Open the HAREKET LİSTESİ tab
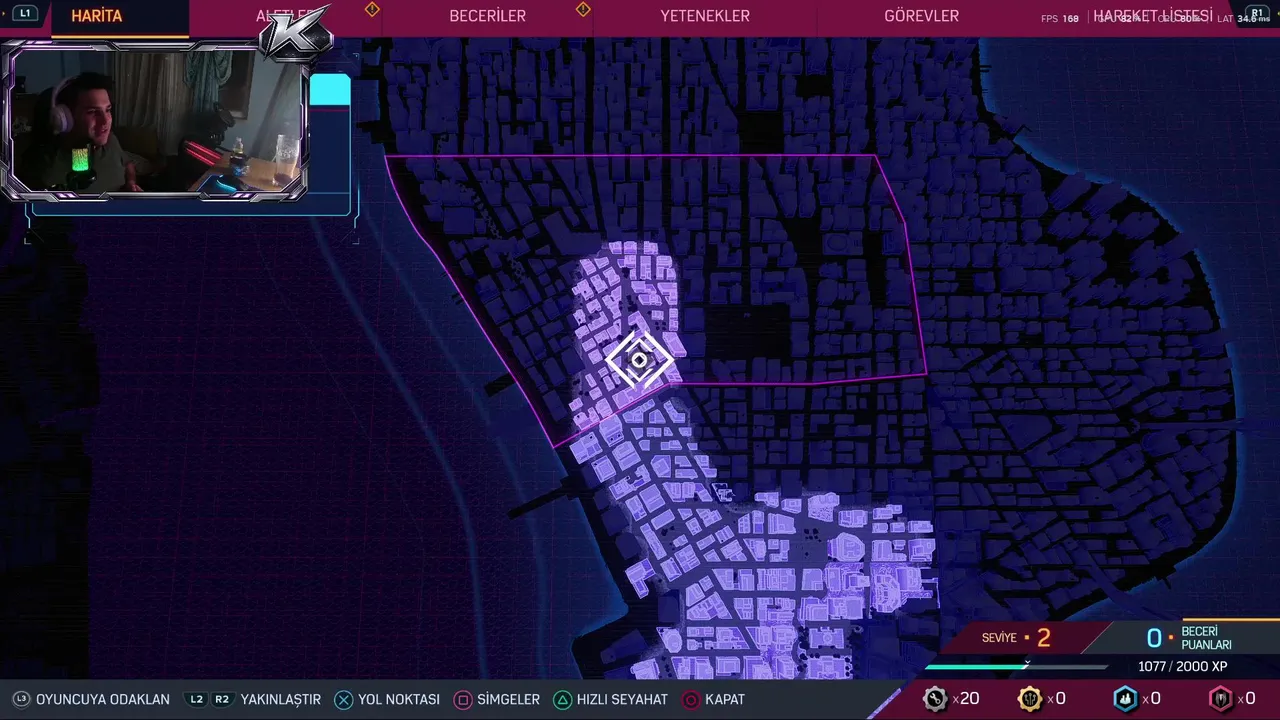 (1152, 16)
